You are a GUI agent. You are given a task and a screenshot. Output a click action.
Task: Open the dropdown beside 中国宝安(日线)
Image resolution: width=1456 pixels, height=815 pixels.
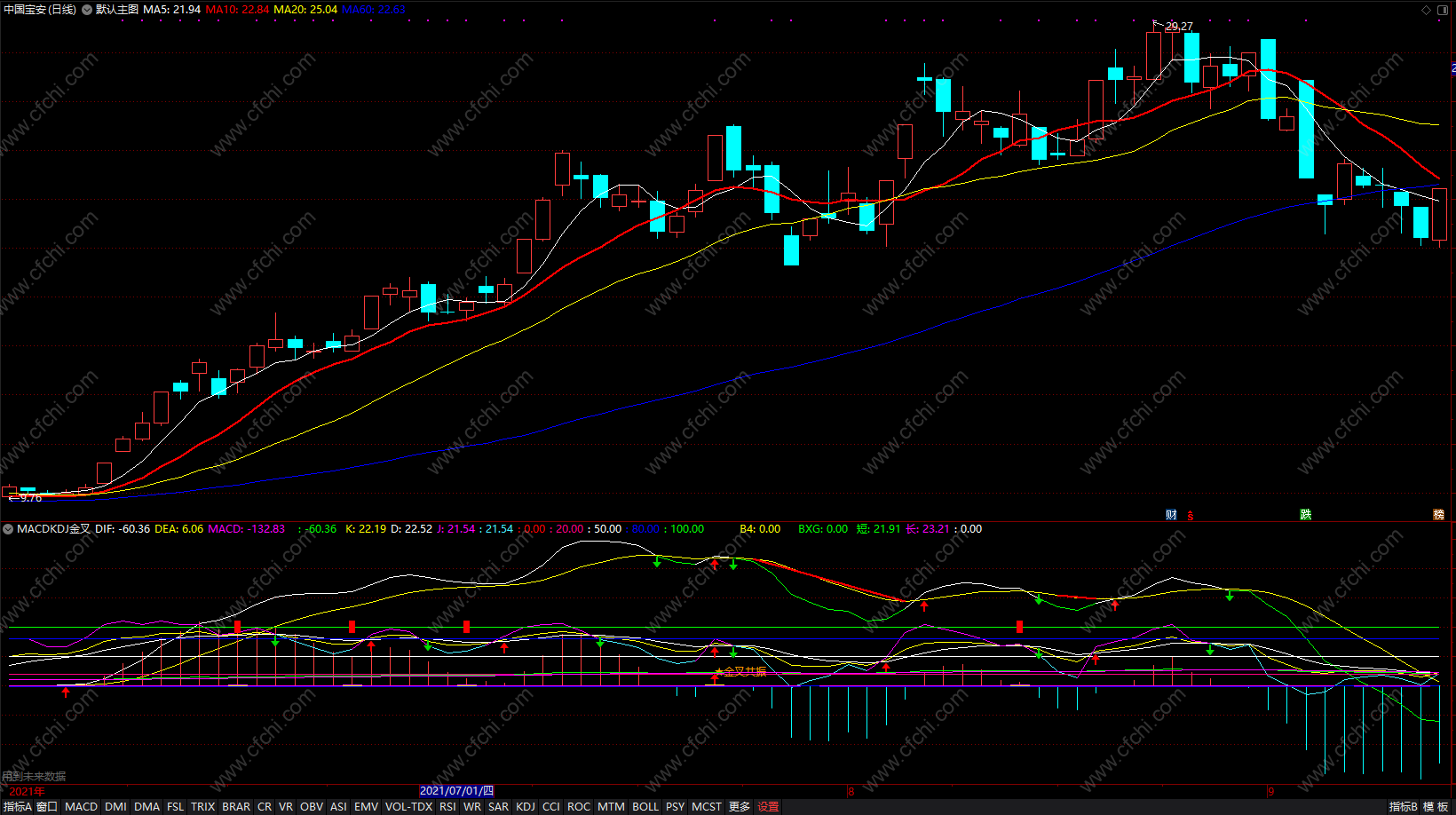pyautogui.click(x=87, y=10)
